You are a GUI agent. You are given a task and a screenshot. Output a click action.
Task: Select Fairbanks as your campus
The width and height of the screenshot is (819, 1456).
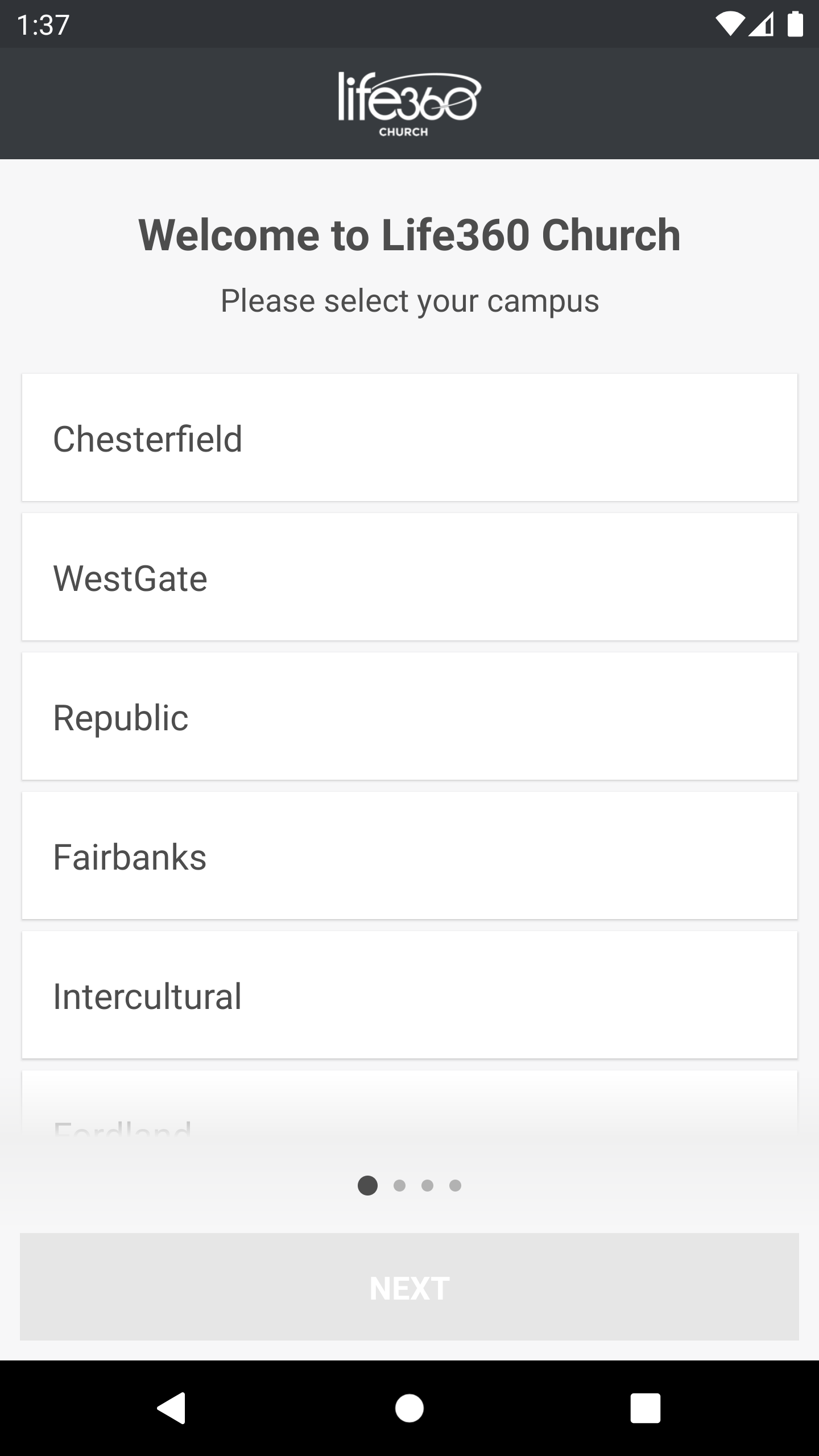click(x=409, y=856)
